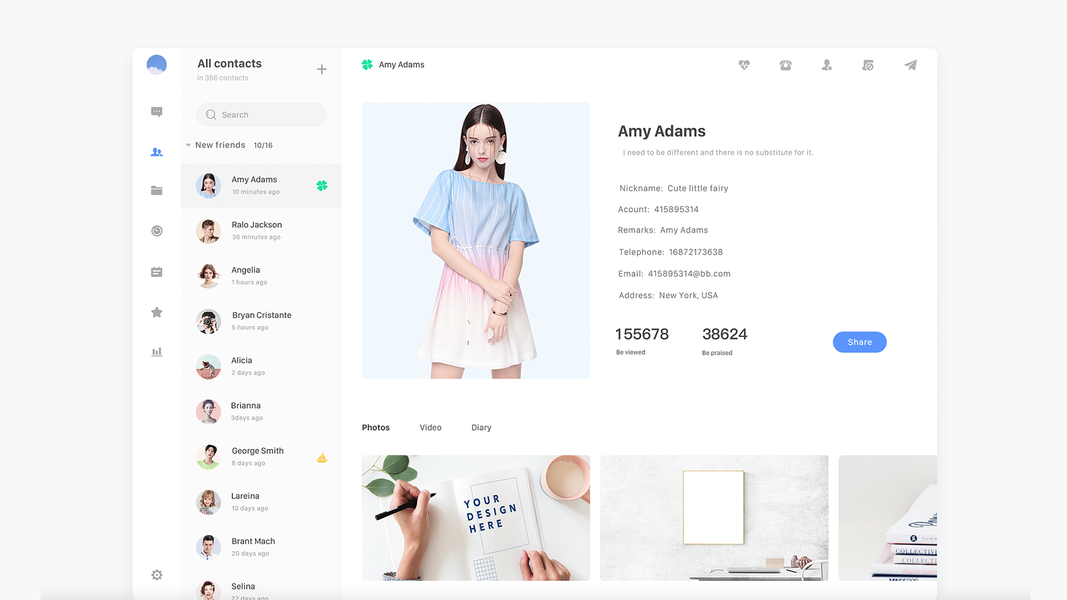Select Lareina in contact list
This screenshot has height=600, width=1067.
click(x=261, y=502)
